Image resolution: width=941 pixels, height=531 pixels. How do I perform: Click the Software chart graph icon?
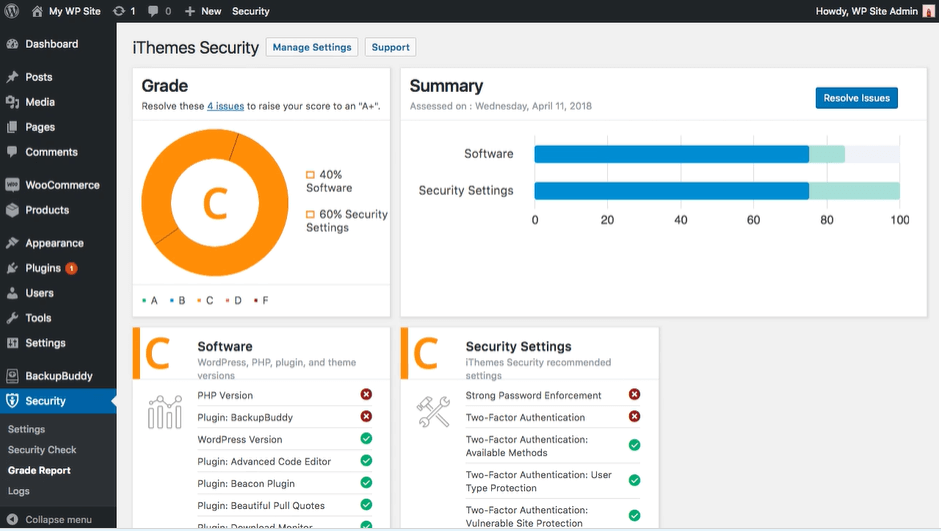pos(164,412)
